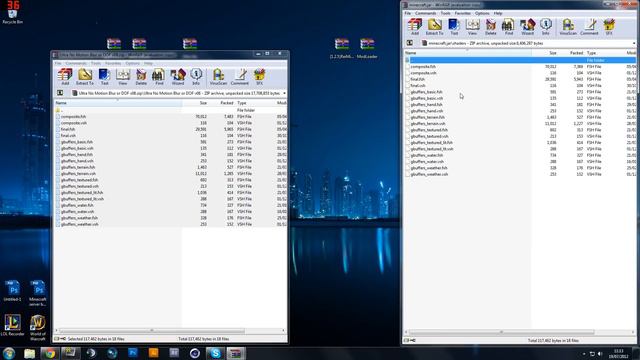This screenshot has width=640, height=360.
Task: Sort by Type column in Ultra No Motion Blur window
Action: coord(255,103)
